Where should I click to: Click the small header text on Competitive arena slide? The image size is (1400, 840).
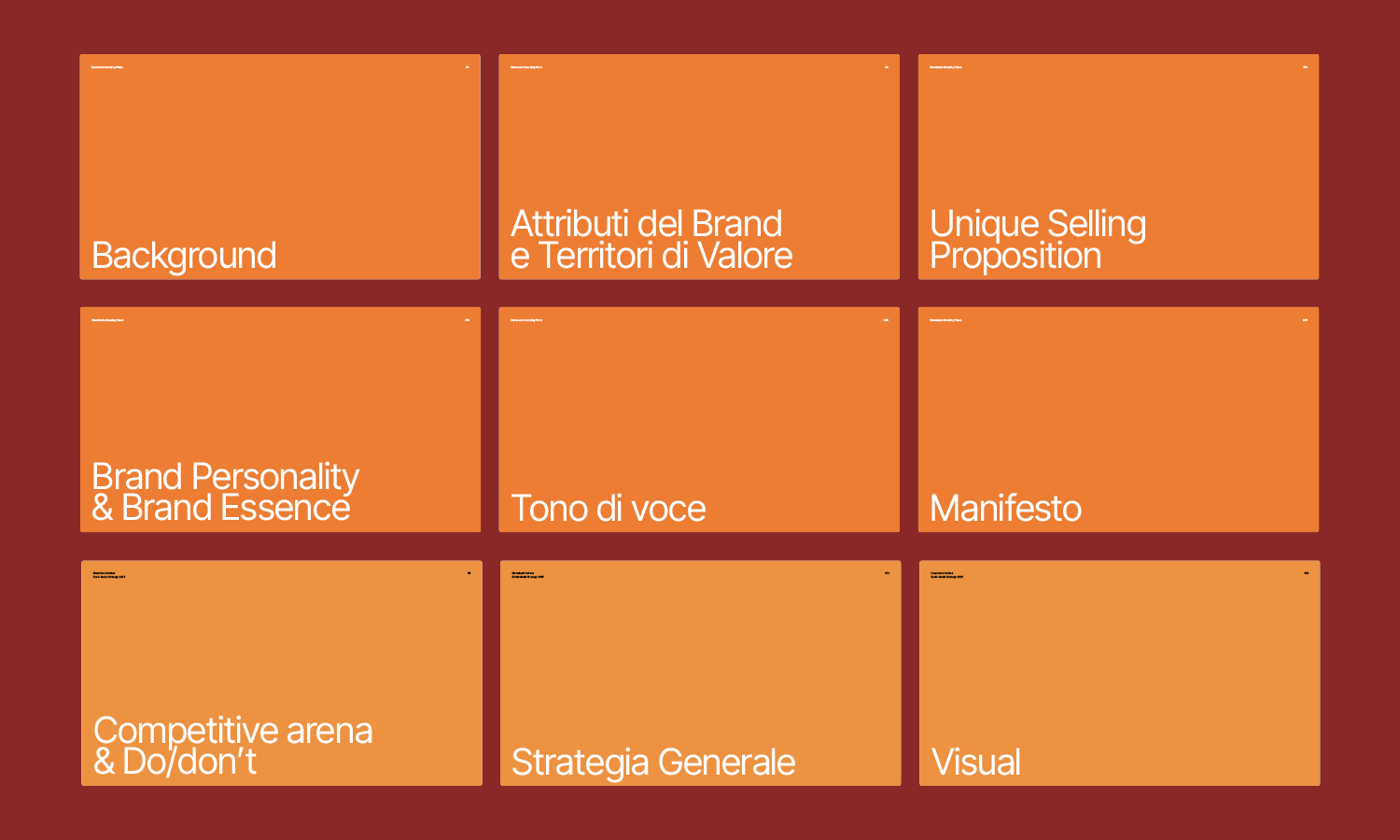(108, 575)
